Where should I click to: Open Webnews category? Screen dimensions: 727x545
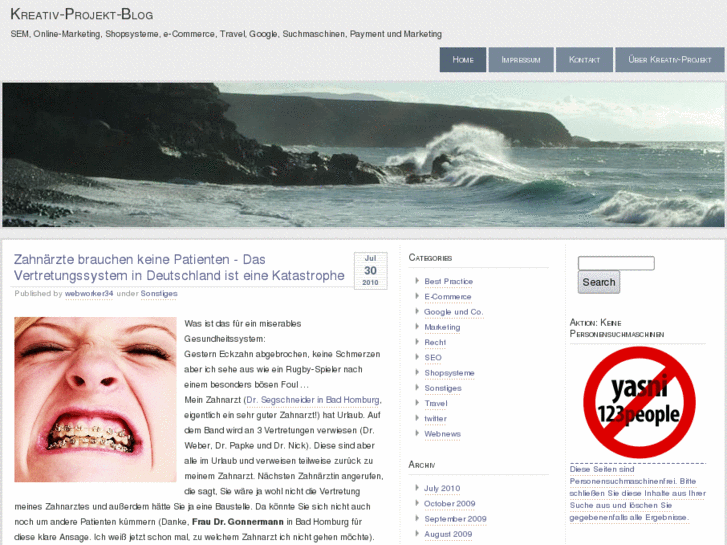pos(442,434)
